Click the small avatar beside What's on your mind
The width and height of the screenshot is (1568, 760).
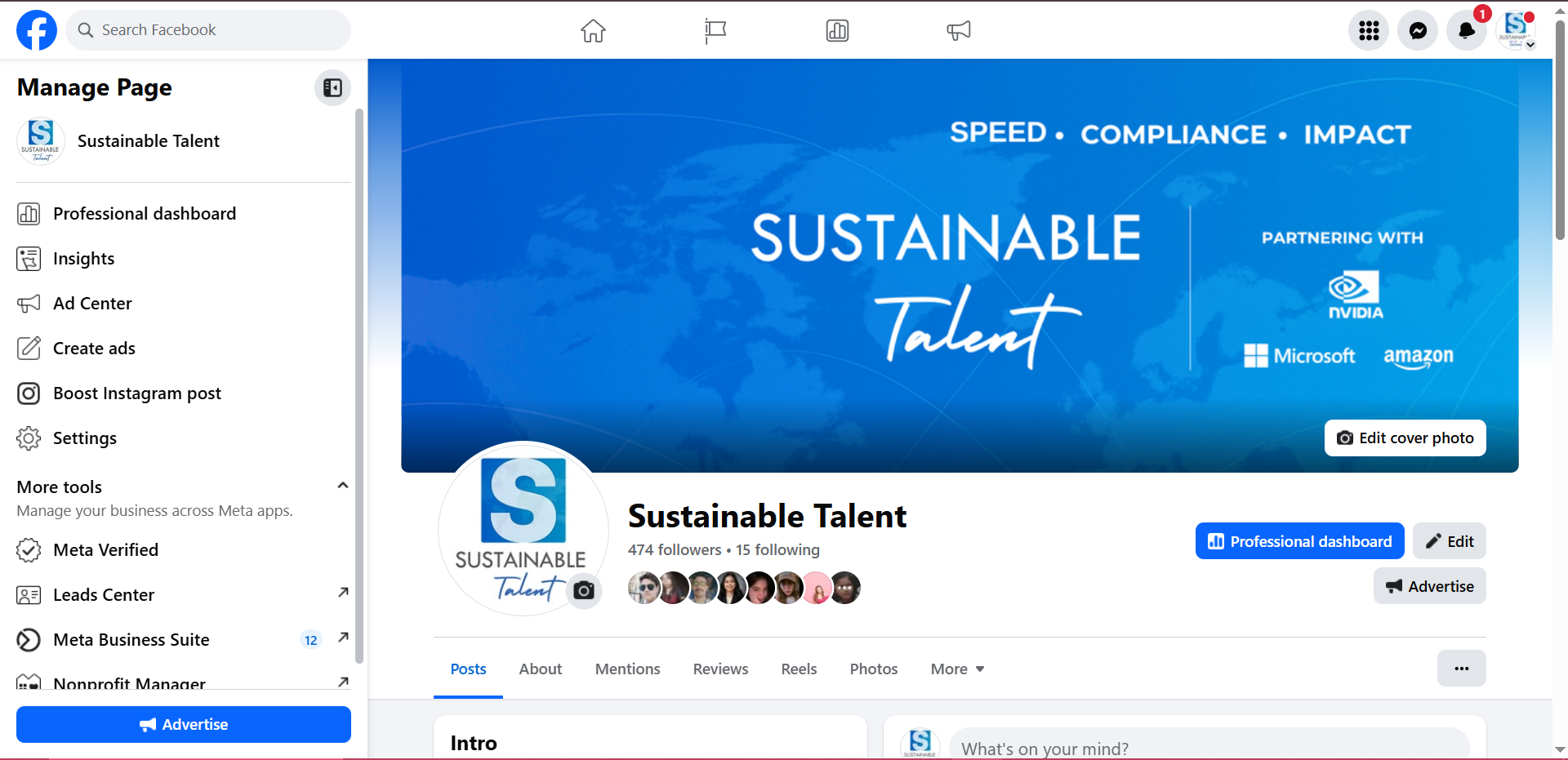click(920, 744)
